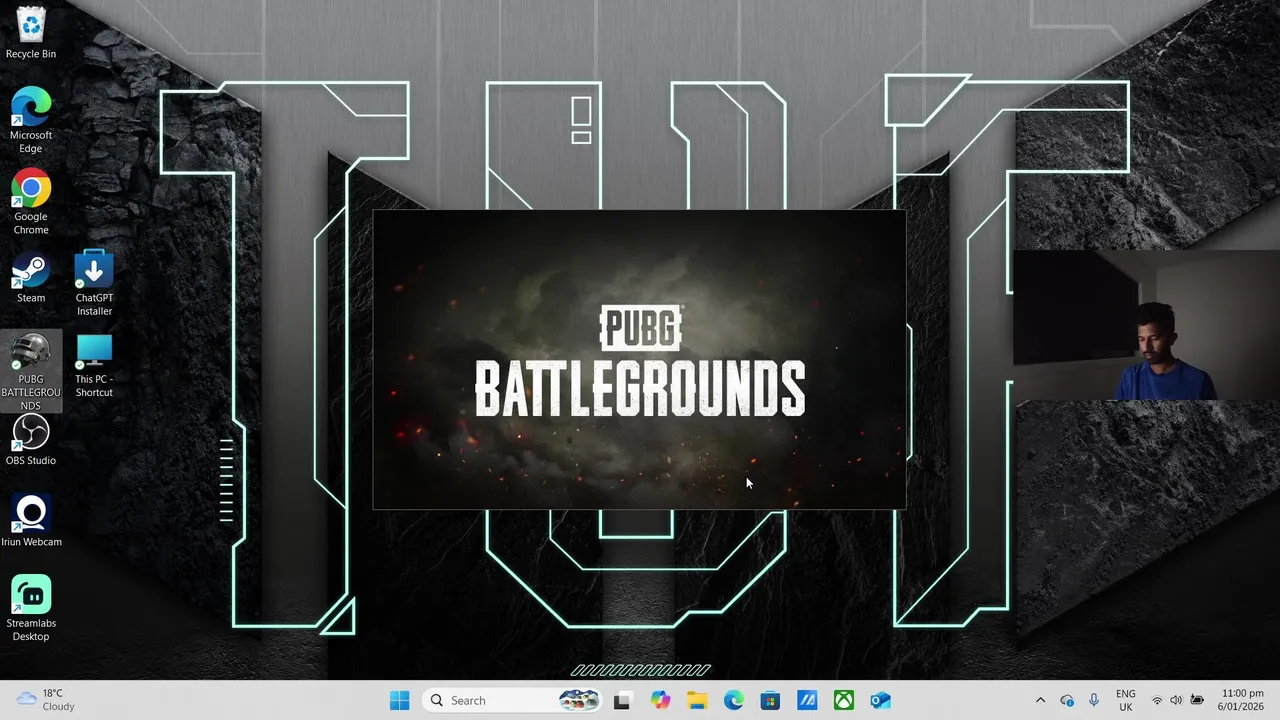Open Task View from the taskbar
The image size is (1280, 720).
pos(622,700)
